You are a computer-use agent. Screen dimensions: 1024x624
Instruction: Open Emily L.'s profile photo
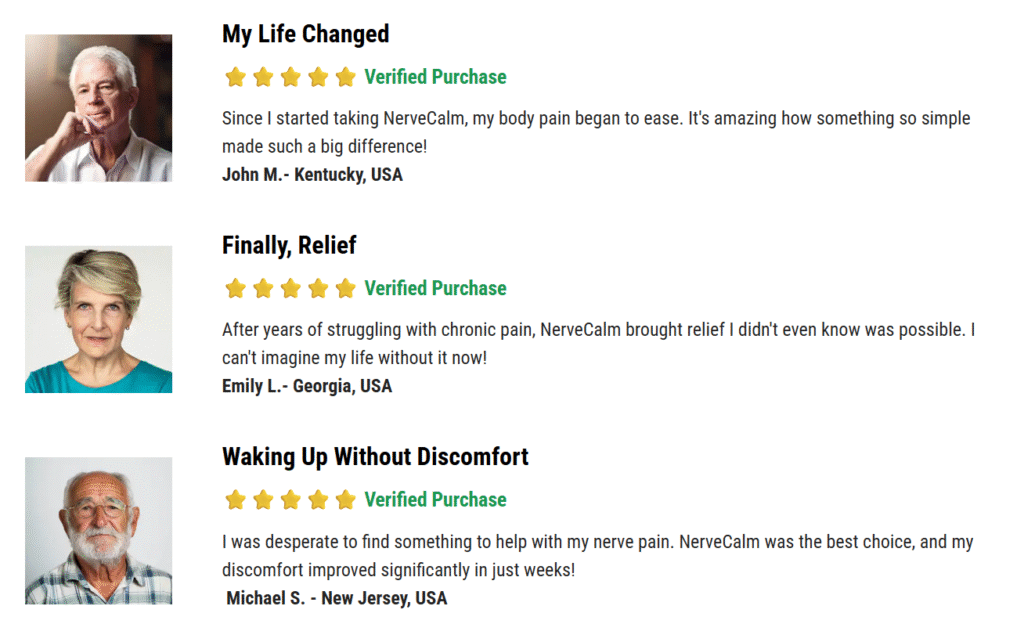tap(99, 319)
